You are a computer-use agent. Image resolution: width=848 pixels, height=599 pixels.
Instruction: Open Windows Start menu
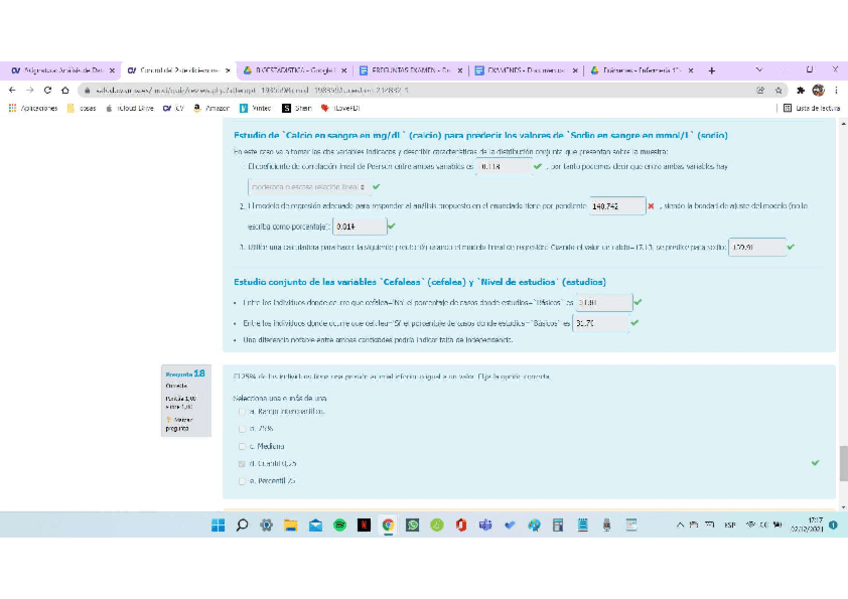(218, 525)
